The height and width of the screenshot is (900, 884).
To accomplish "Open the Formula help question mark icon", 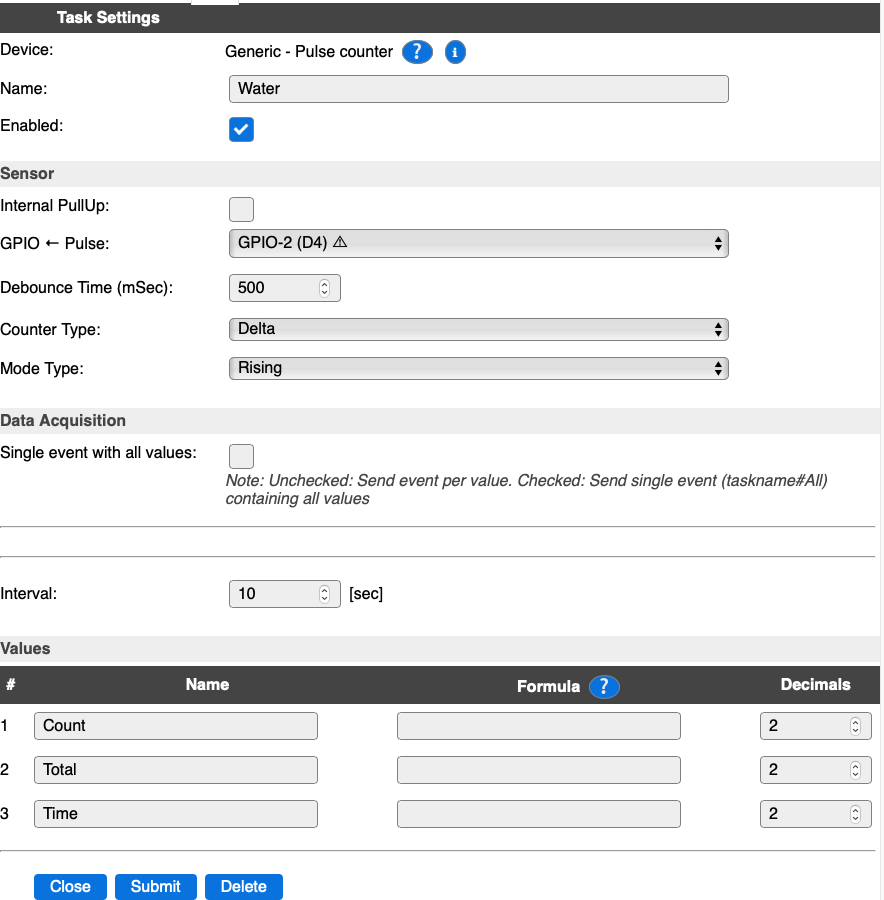I will [x=604, y=686].
